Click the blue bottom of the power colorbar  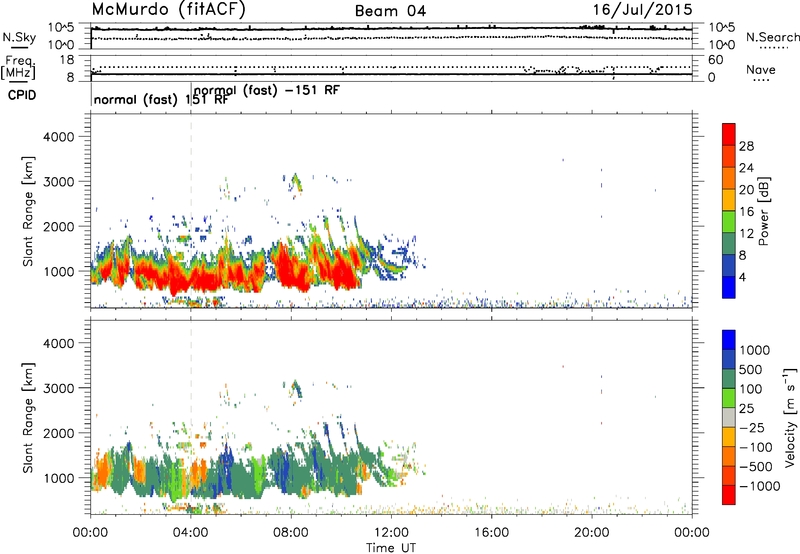click(729, 287)
